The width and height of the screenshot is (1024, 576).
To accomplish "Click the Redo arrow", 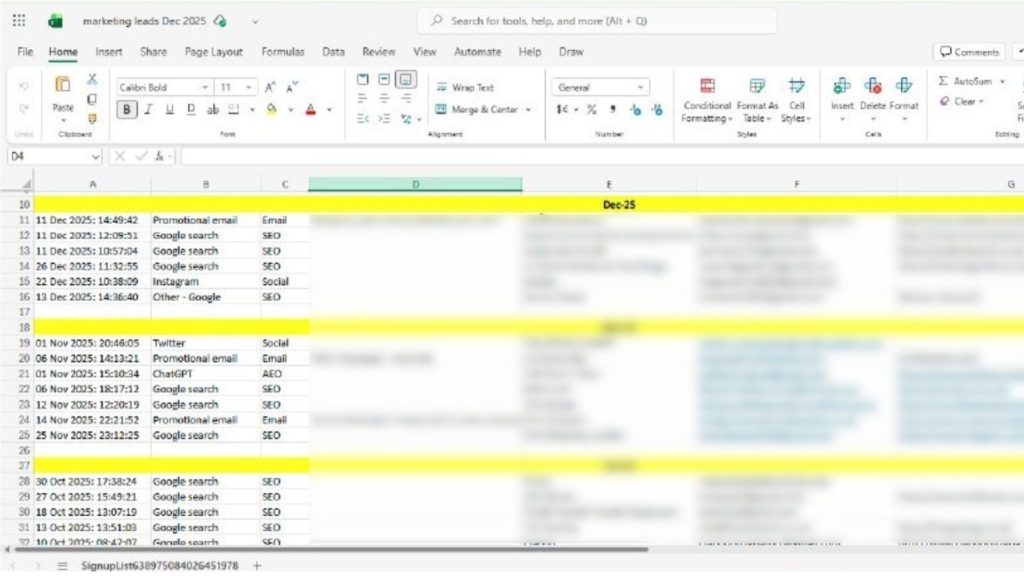I will pos(24,108).
